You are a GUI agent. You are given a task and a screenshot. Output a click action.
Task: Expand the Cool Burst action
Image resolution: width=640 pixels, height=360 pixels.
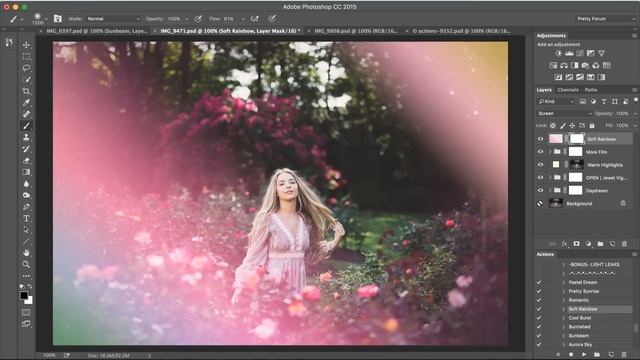(564, 318)
